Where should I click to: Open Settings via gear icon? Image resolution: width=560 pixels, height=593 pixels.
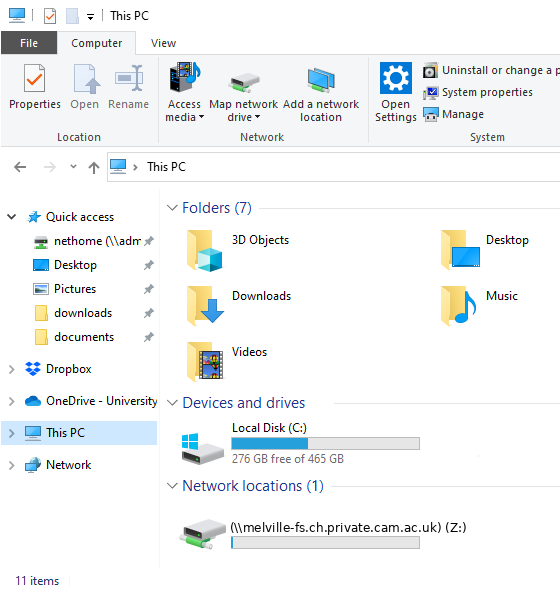(x=396, y=78)
